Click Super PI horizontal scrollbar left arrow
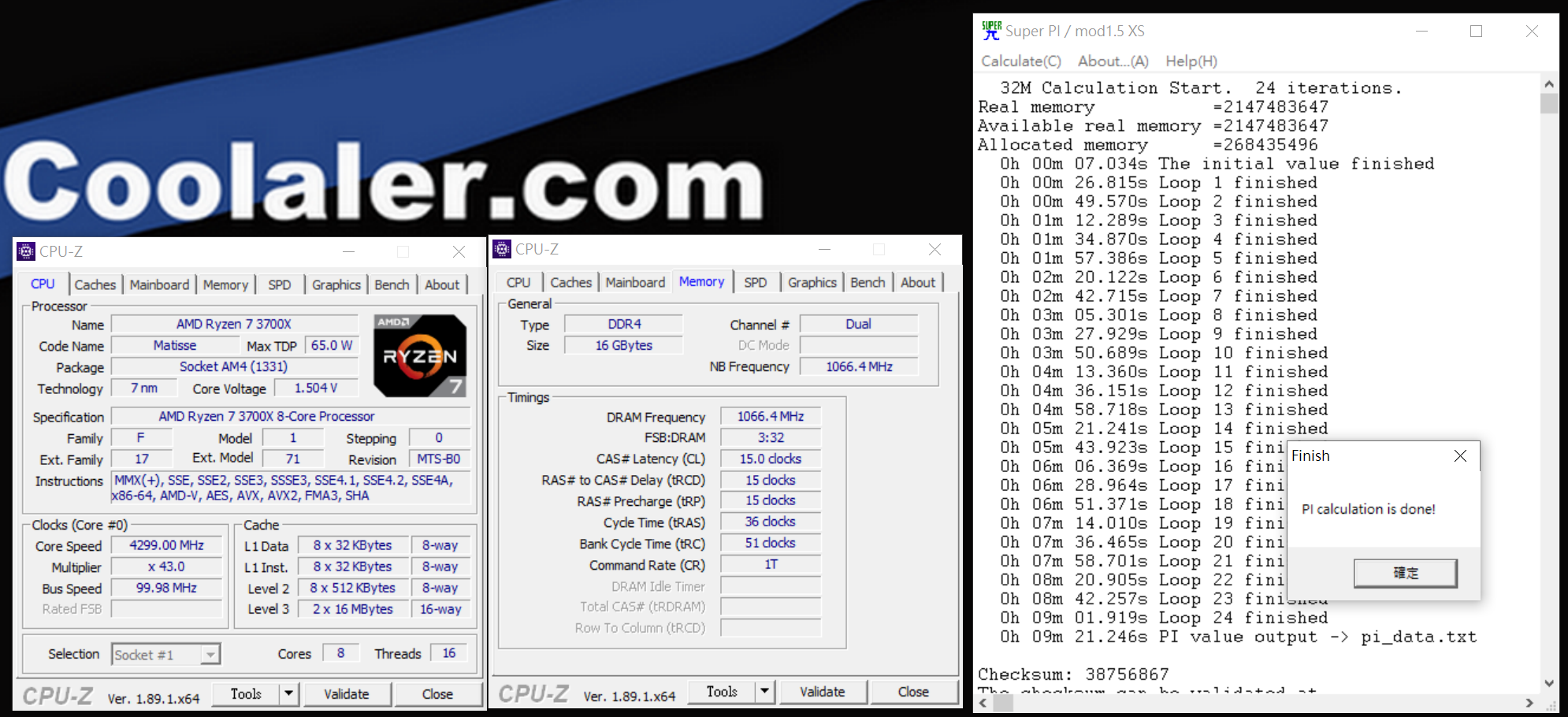Screen dimensions: 1568x717 pyautogui.click(x=984, y=702)
